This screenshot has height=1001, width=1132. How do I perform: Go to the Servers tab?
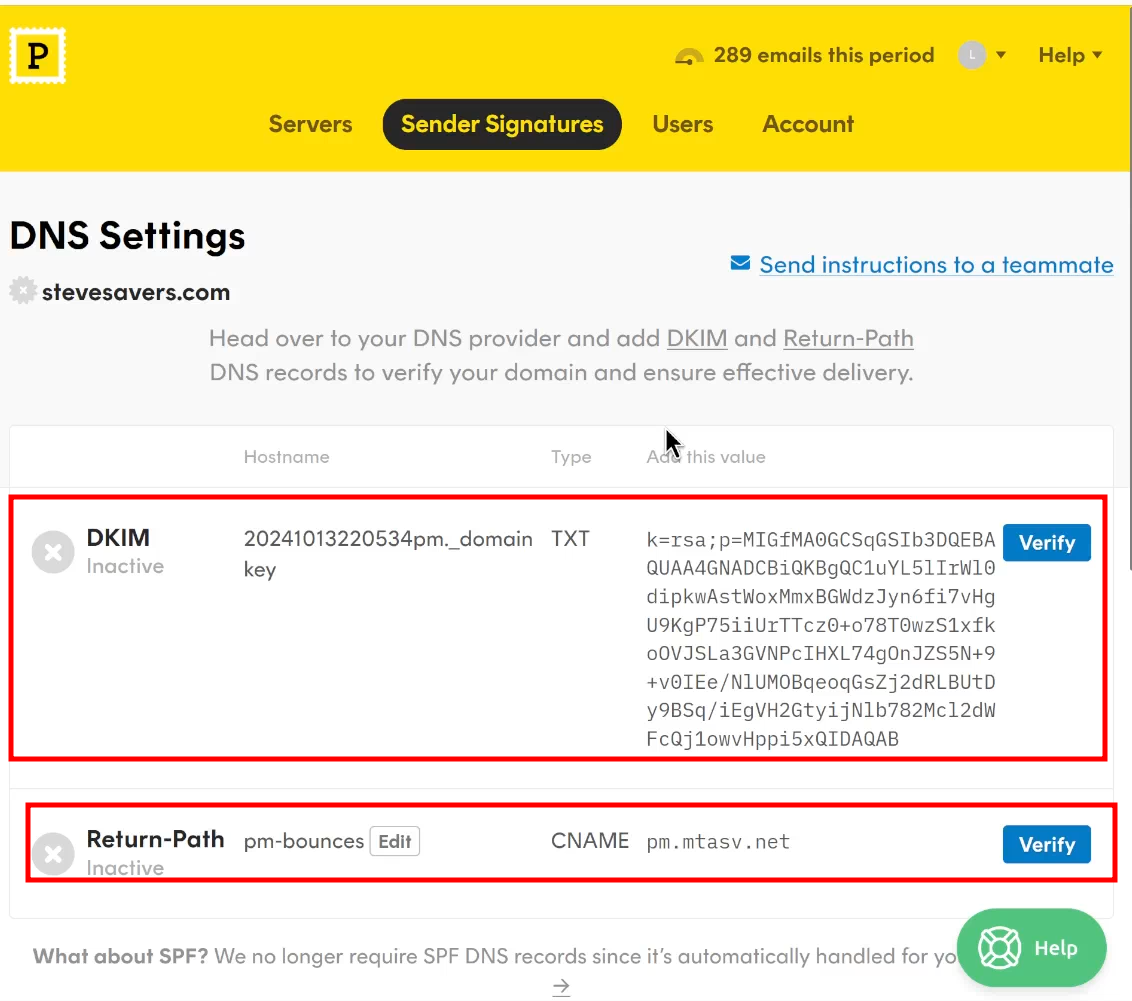[310, 124]
